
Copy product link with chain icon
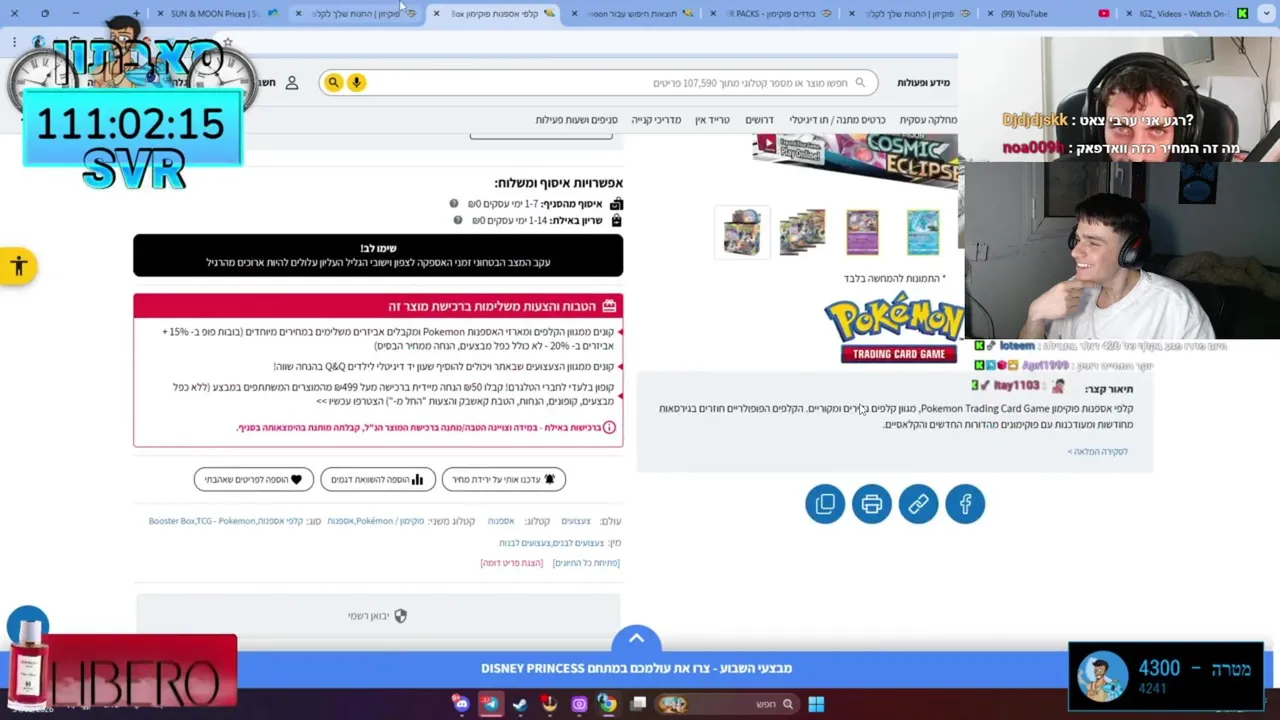(918, 504)
